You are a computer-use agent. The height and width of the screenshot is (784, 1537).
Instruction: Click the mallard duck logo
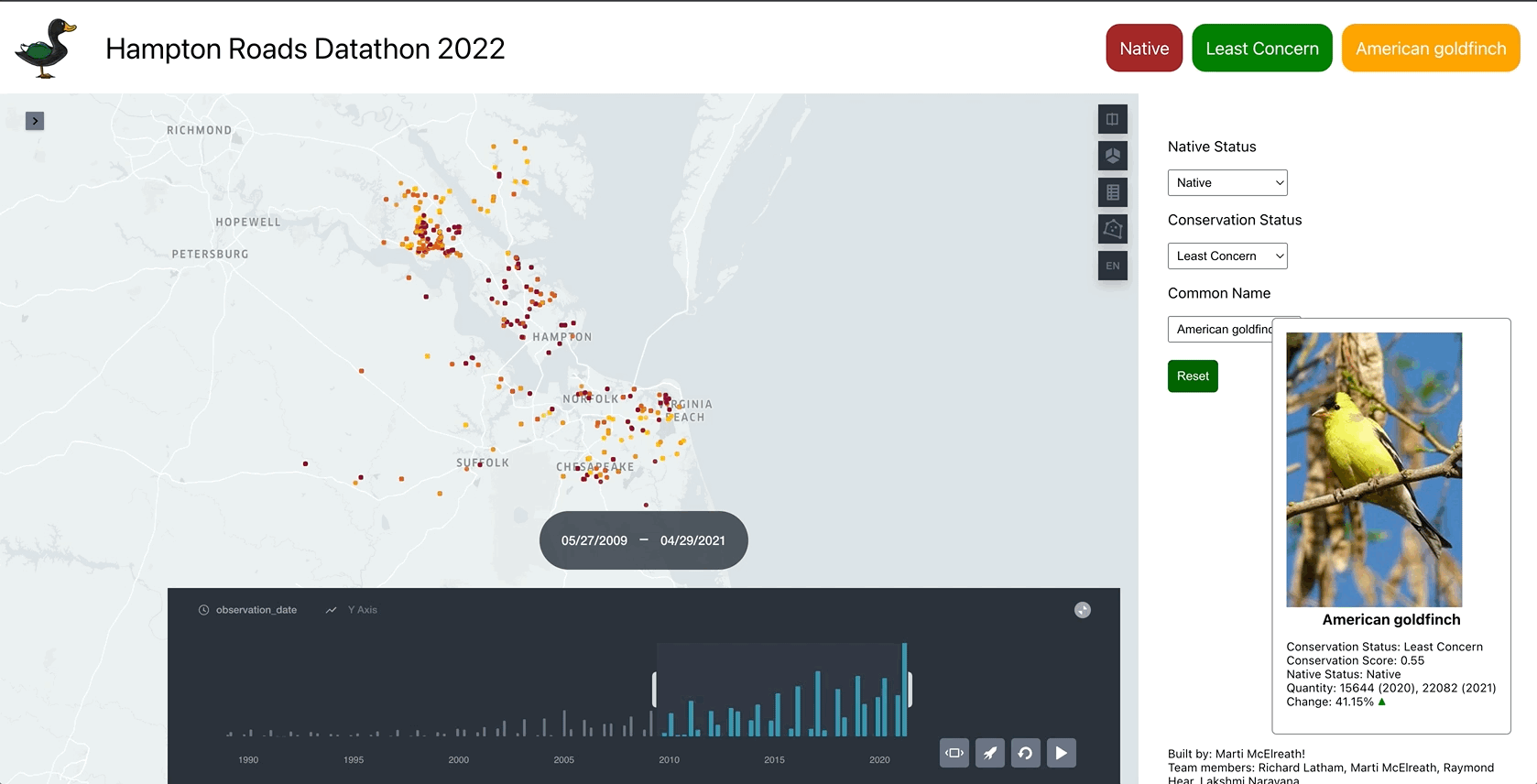point(46,48)
